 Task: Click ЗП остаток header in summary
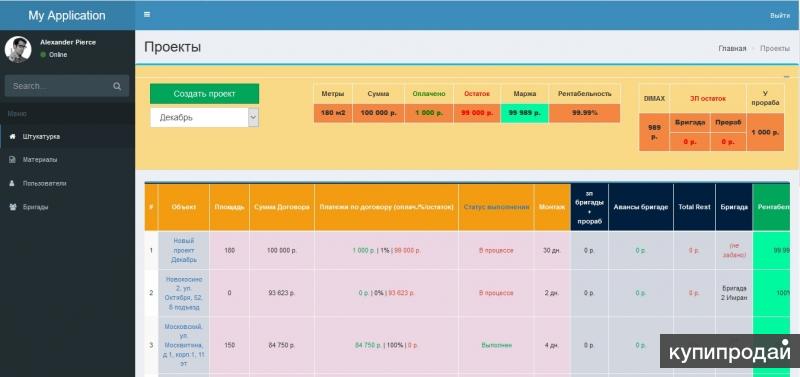pos(708,99)
